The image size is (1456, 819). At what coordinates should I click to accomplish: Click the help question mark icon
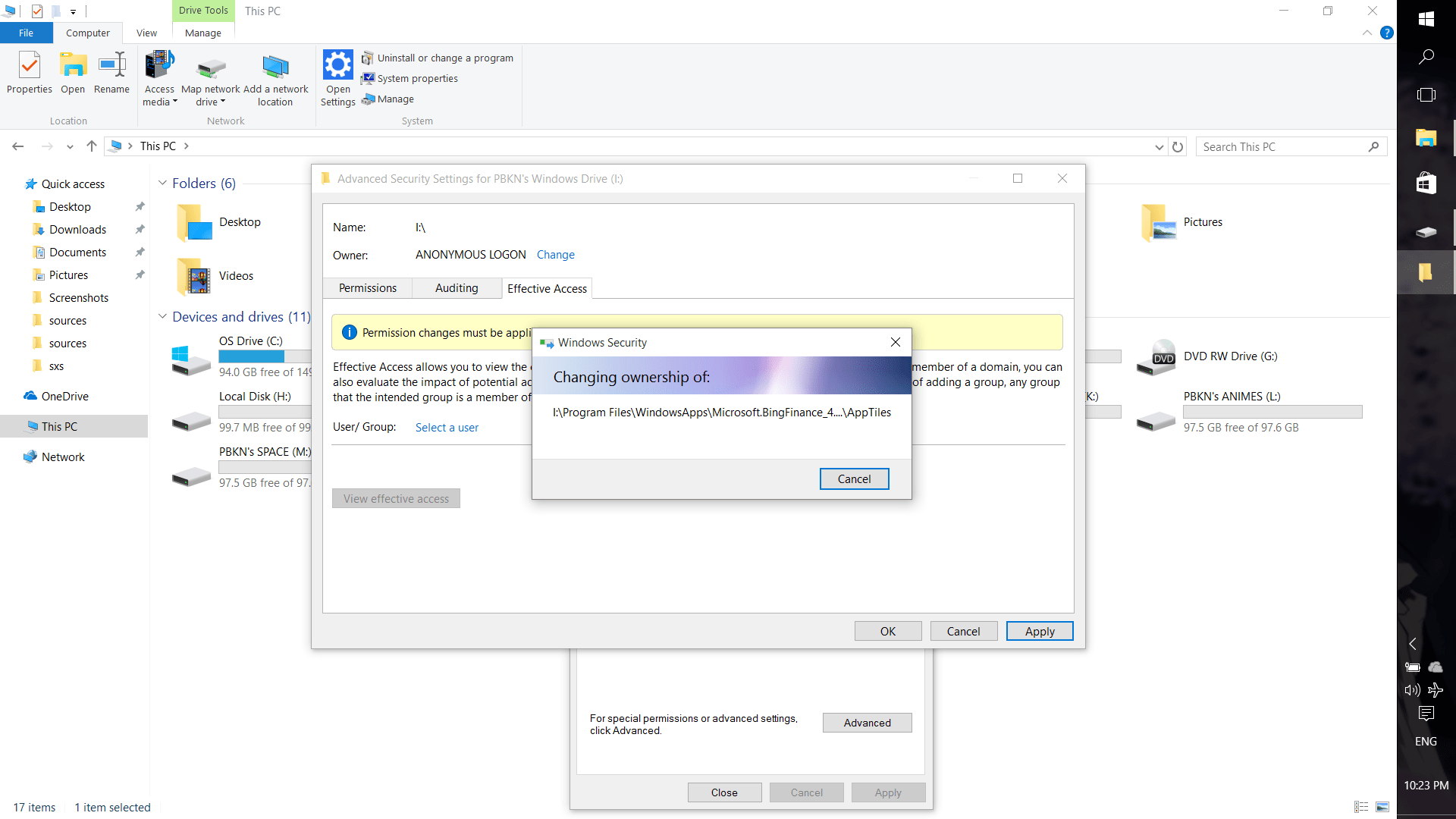pos(1387,33)
